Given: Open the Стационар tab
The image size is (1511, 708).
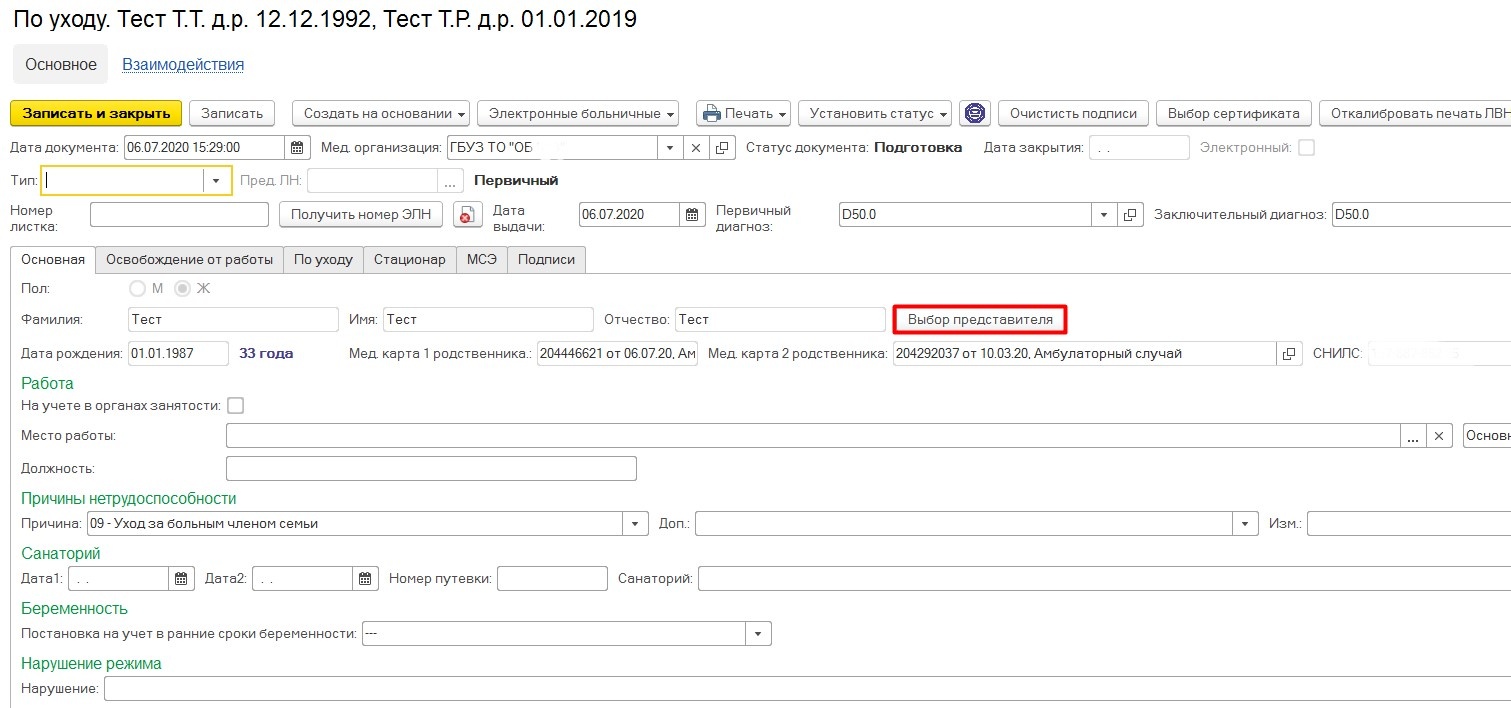Looking at the screenshot, I should [409, 259].
